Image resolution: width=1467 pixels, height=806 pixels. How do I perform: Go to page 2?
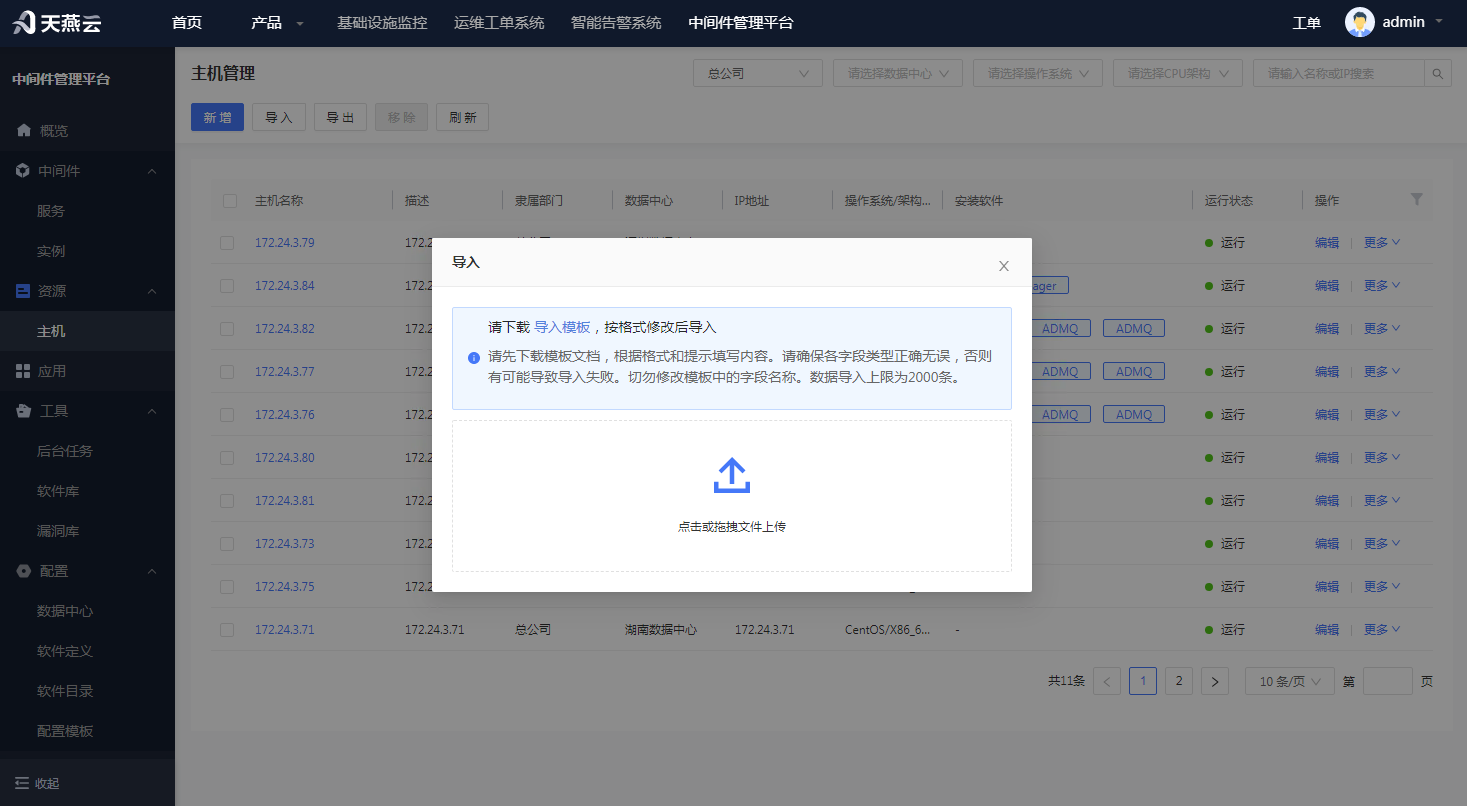click(1179, 681)
